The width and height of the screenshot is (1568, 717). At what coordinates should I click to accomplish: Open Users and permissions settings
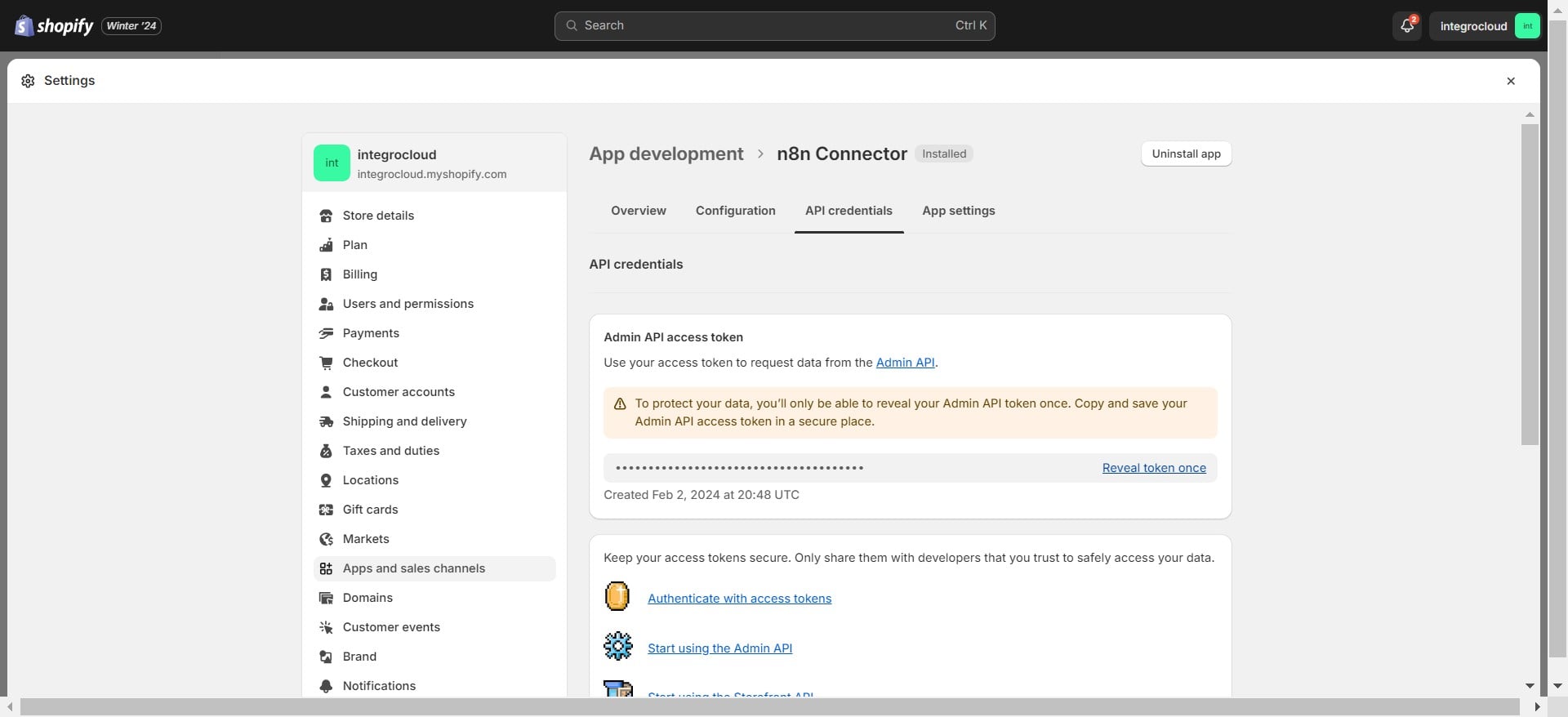pos(408,304)
